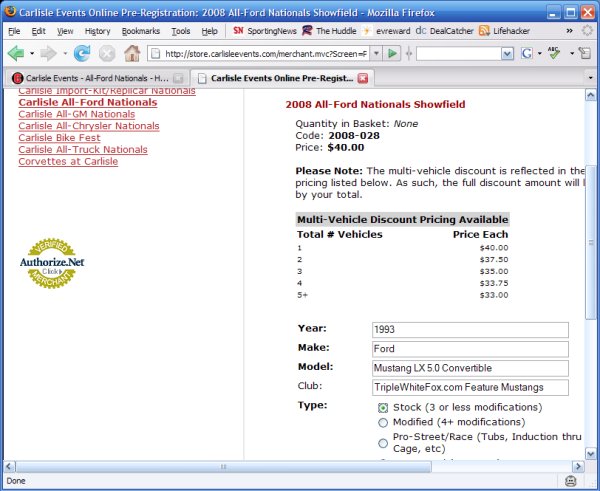Switch to the Carlisle Events All-Ford Nationals tab
Image resolution: width=600 pixels, height=491 pixels.
[x=96, y=78]
